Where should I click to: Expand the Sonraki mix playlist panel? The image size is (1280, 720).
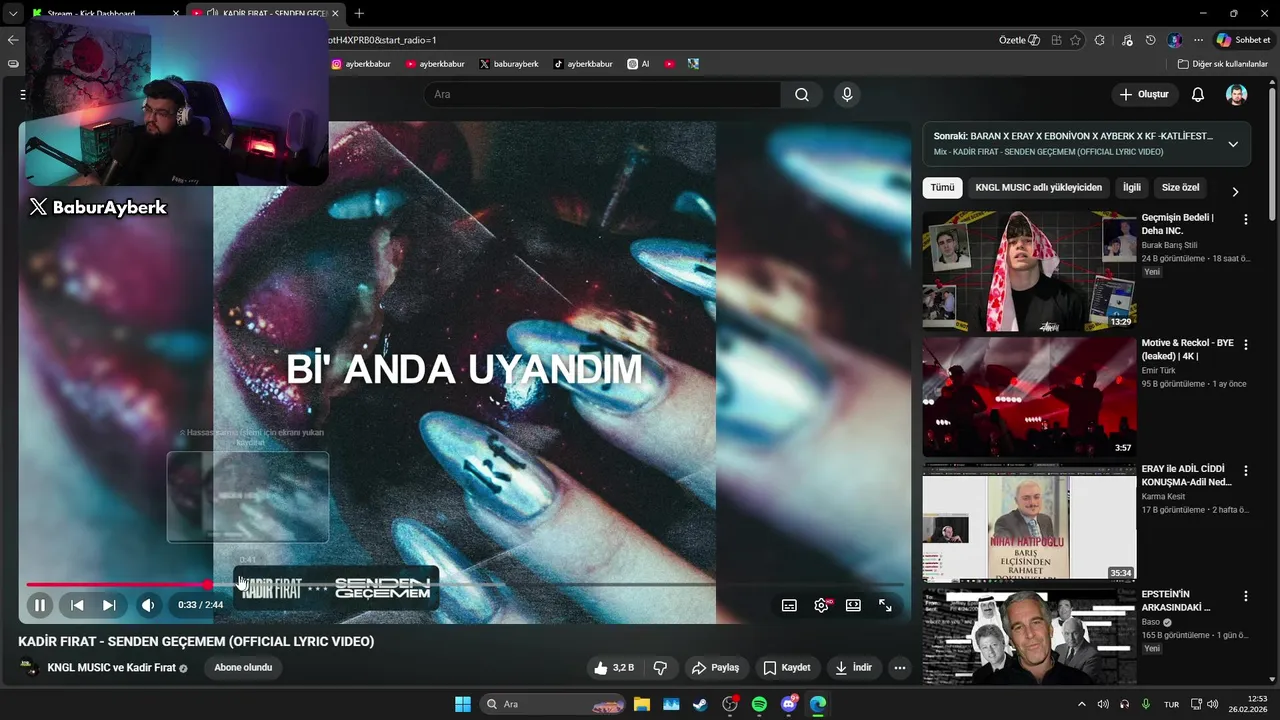[x=1233, y=144]
